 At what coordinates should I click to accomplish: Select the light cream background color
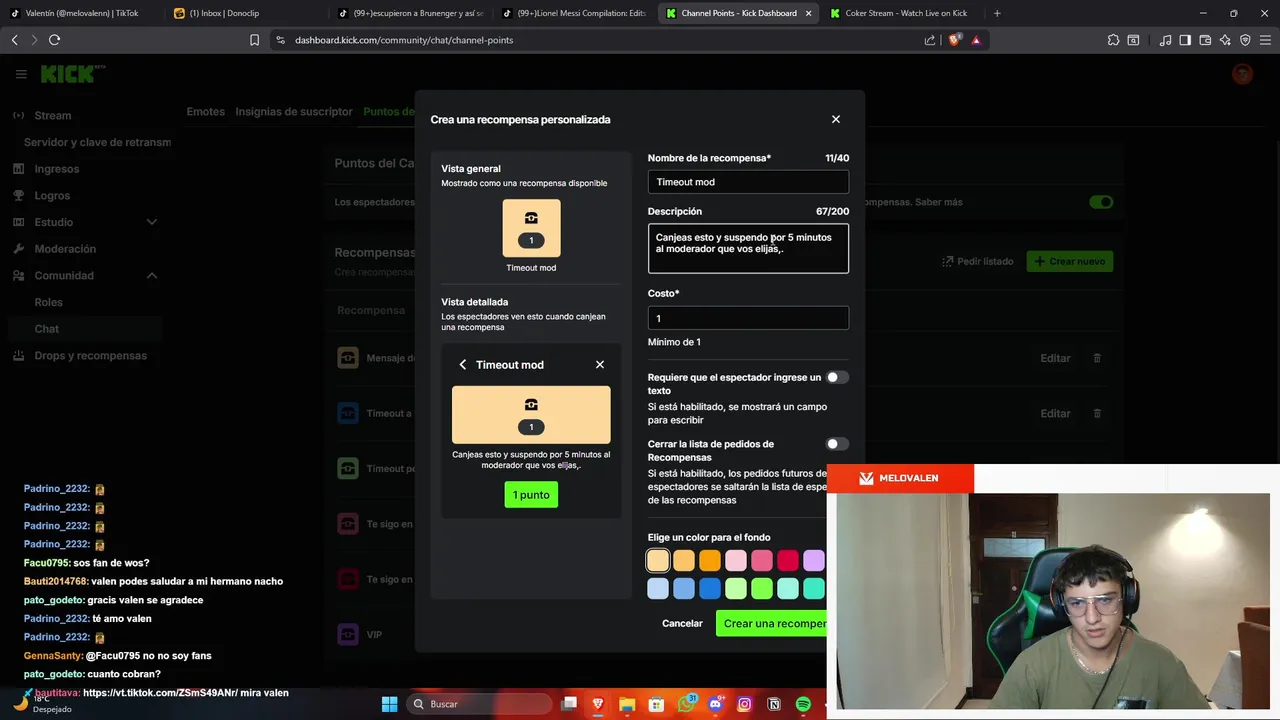[658, 560]
